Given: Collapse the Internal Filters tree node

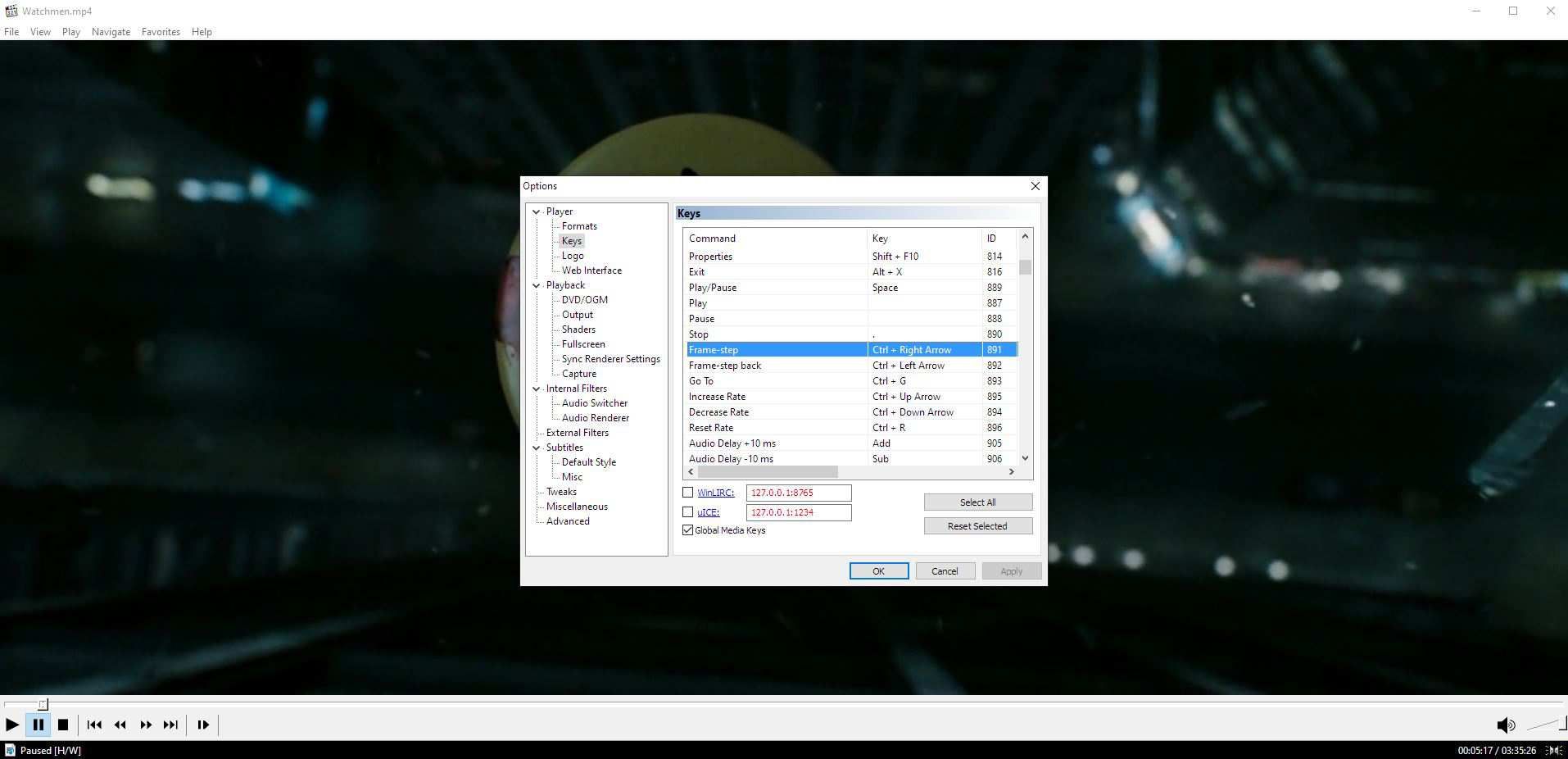Looking at the screenshot, I should pos(537,389).
